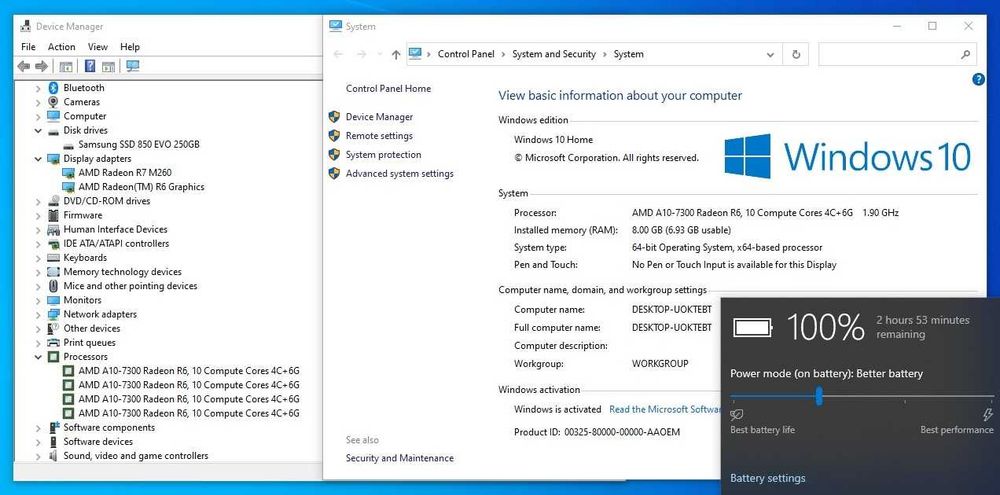Click the battery icon in the flyout
This screenshot has height=495, width=1000.
pyautogui.click(x=753, y=328)
